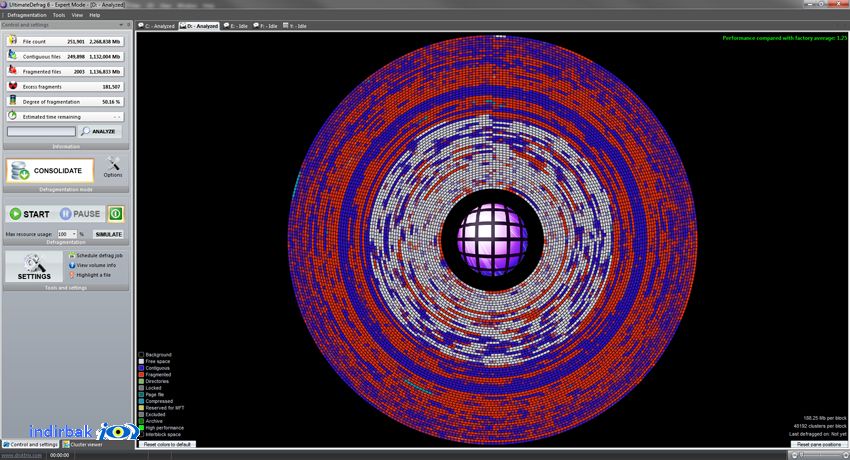The image size is (850, 460).
Task: Open the Tools menu
Action: [59, 15]
